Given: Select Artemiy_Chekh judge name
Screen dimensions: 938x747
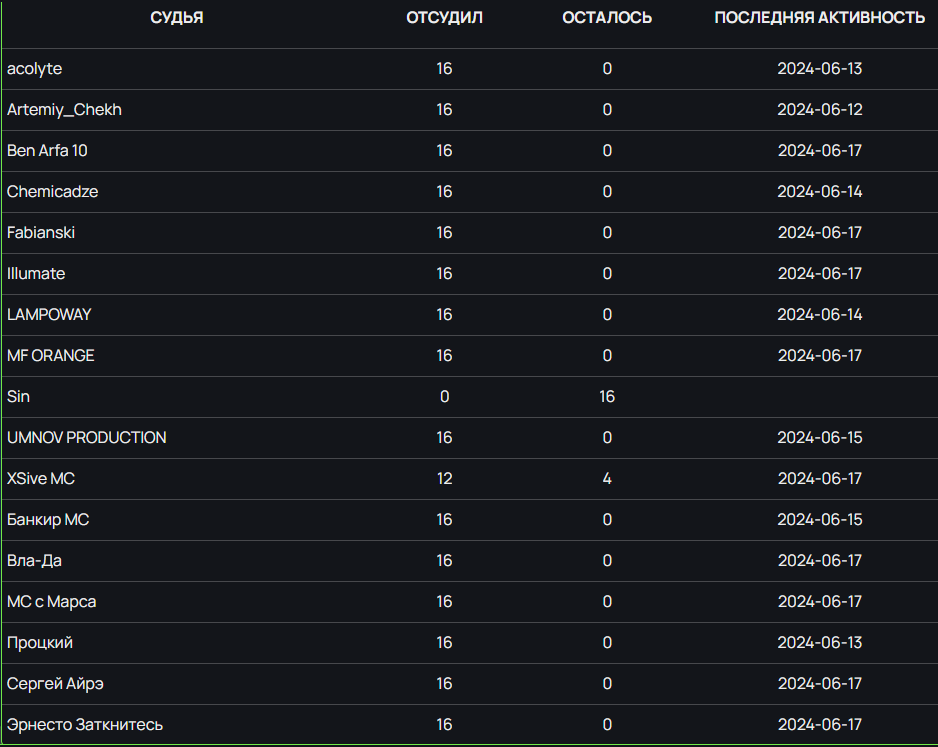Looking at the screenshot, I should pos(64,110).
